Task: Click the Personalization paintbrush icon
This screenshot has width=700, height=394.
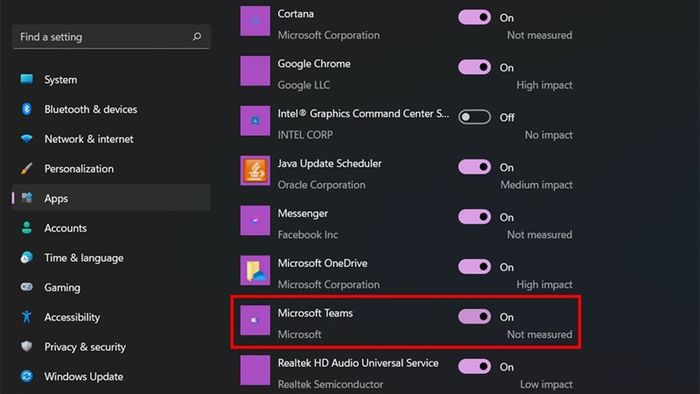Action: (x=27, y=169)
